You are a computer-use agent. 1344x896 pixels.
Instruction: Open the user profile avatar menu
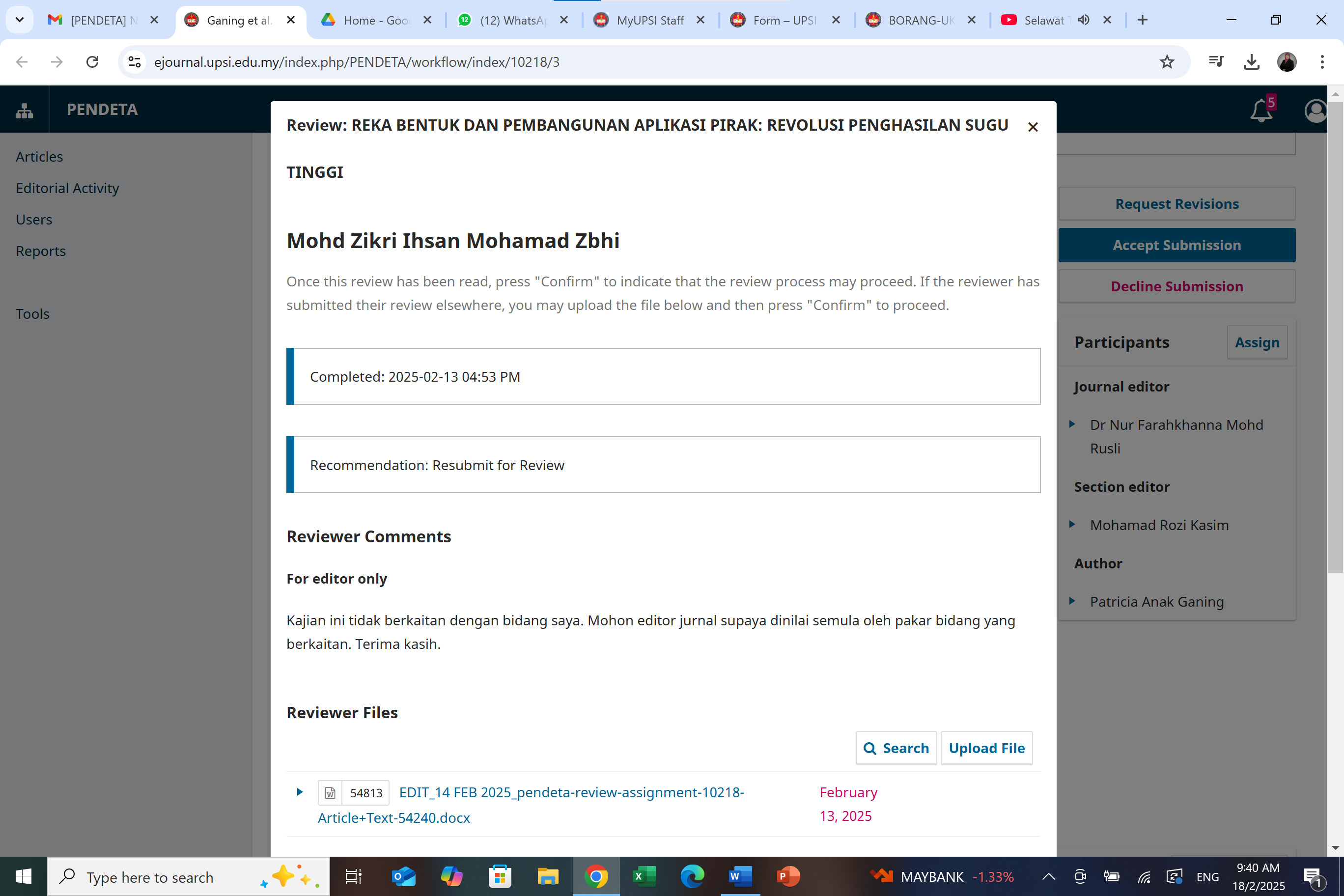point(1316,111)
